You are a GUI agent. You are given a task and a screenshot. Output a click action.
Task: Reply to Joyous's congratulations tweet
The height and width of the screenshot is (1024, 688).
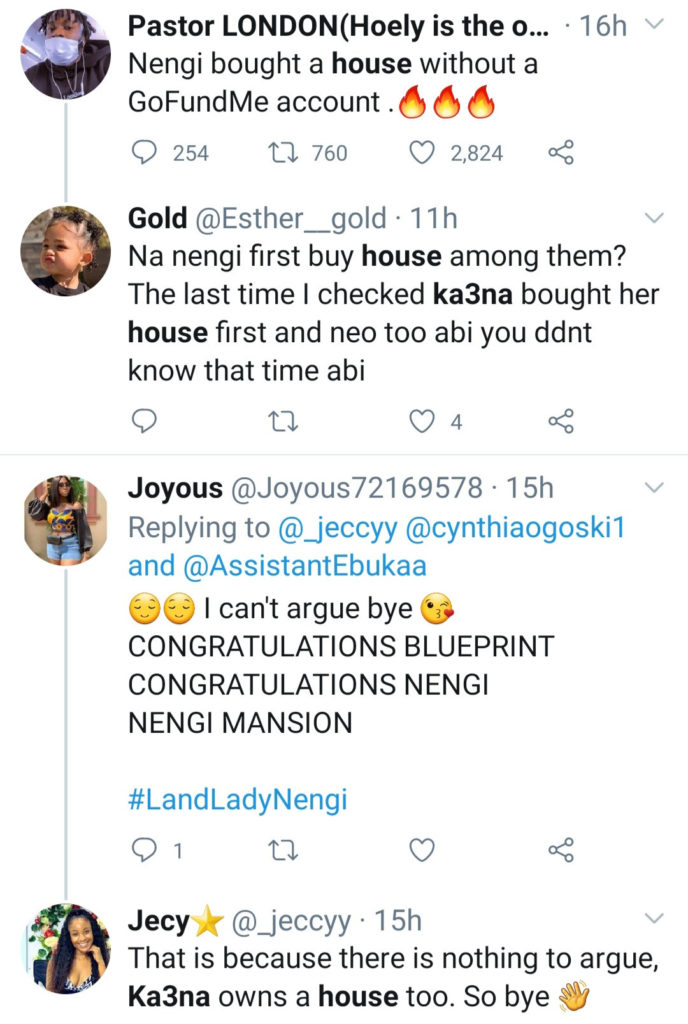tap(145, 851)
